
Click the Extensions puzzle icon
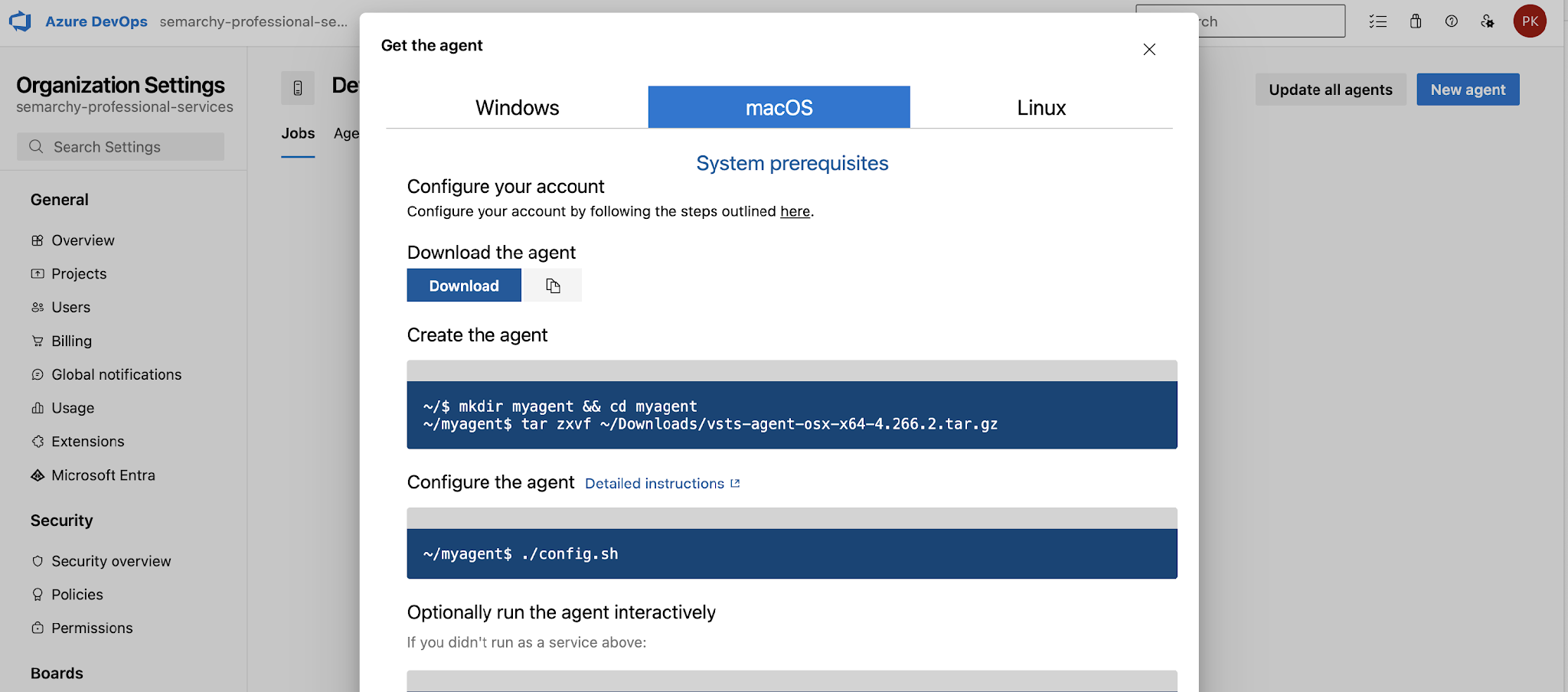click(38, 442)
